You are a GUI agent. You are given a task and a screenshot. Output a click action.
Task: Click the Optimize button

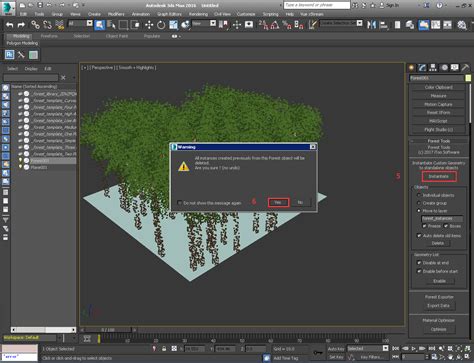point(438,329)
